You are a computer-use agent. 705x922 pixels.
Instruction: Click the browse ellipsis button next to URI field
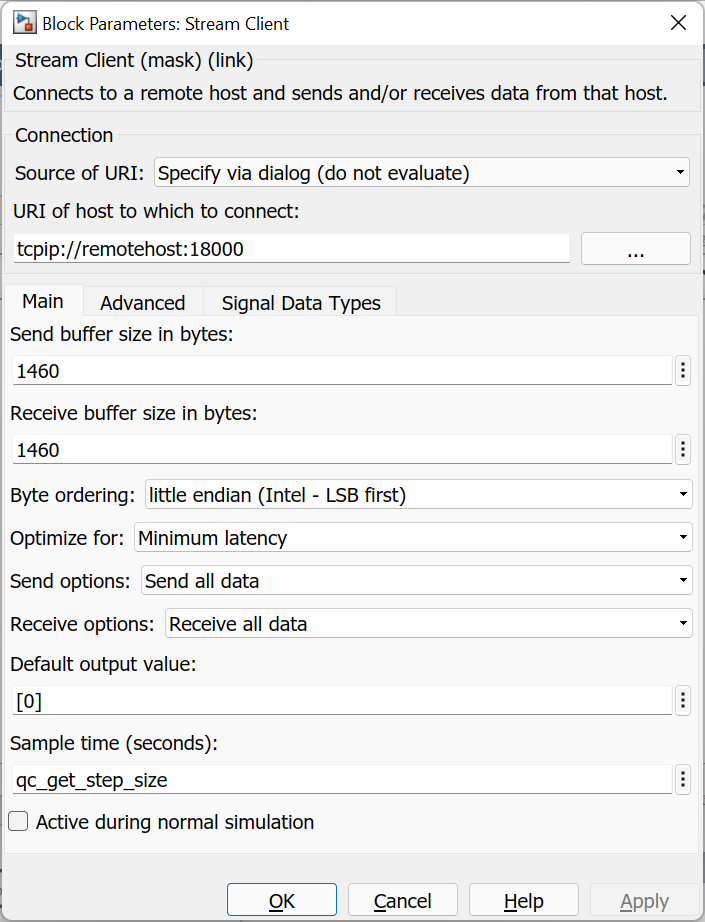[635, 248]
